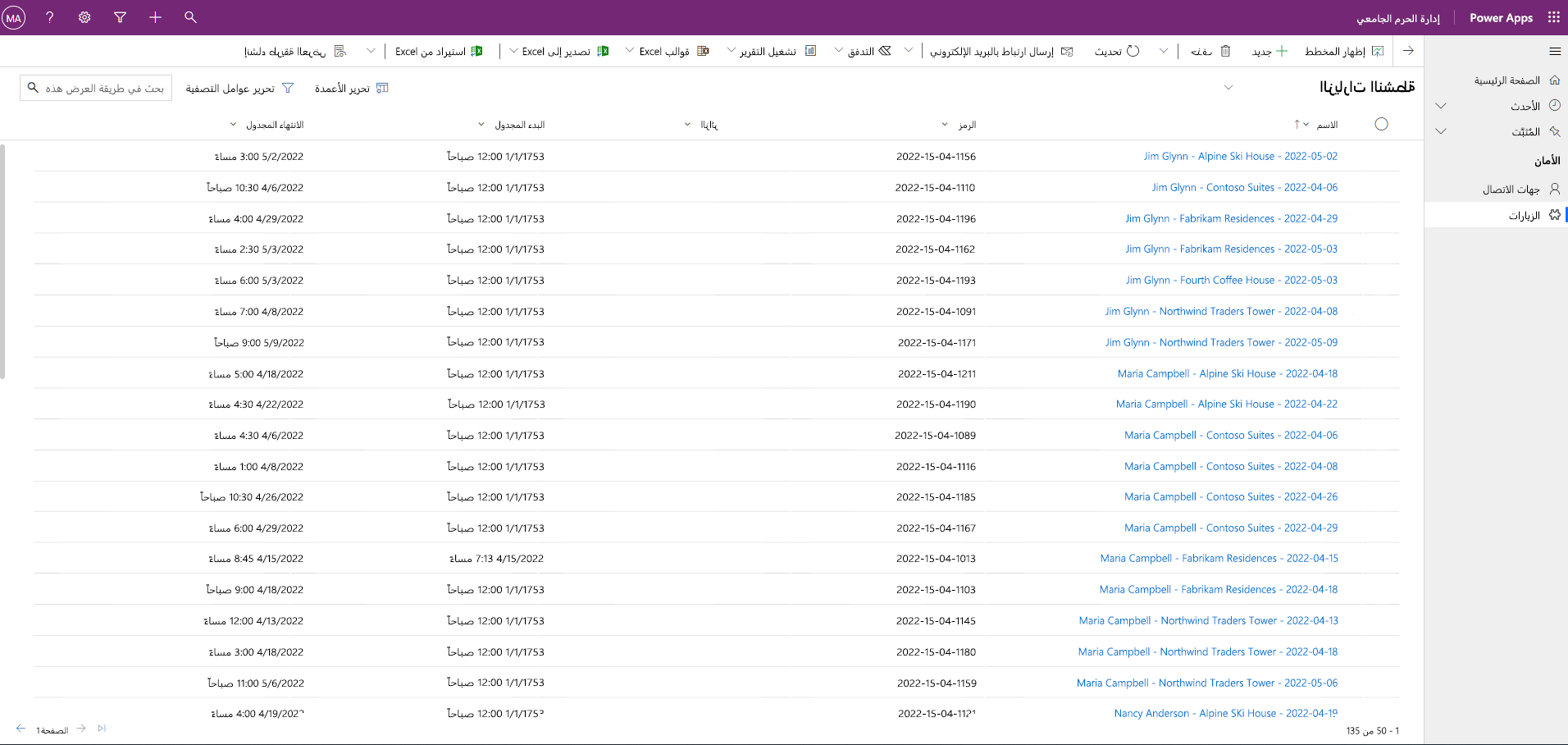The image size is (1568, 745).
Task: Toggle the select-all circle in grid header
Action: point(1381,124)
